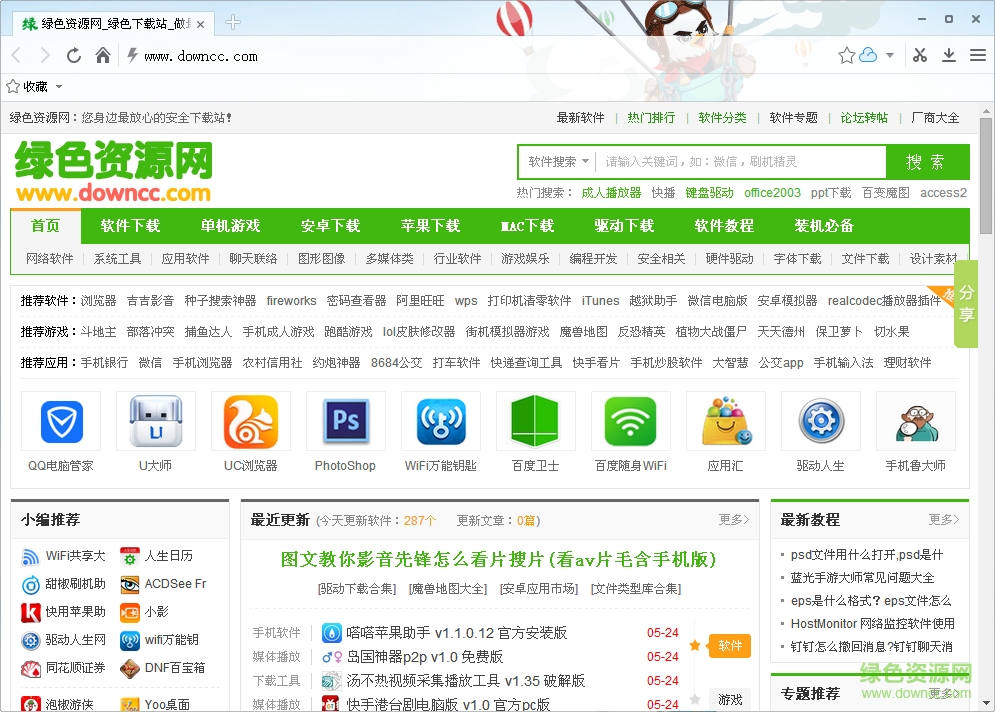Select the orange 软件 side tab
The width and height of the screenshot is (995, 712).
730,646
